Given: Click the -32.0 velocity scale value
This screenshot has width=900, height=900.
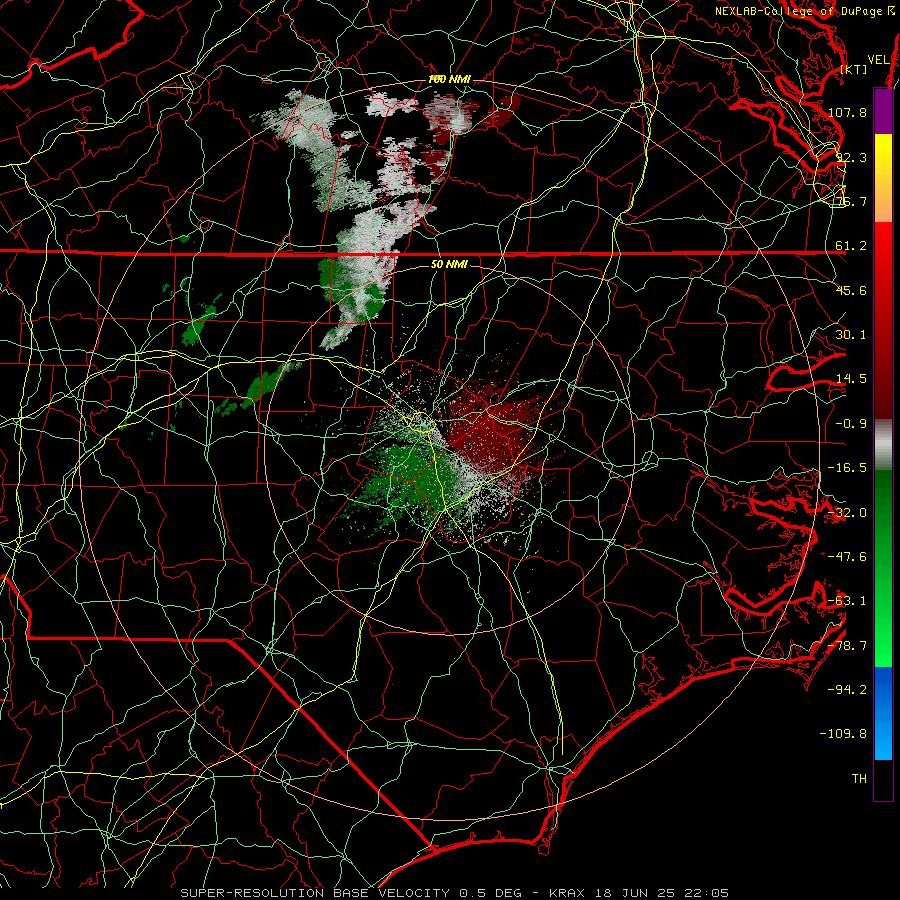Looking at the screenshot, I should [x=847, y=513].
